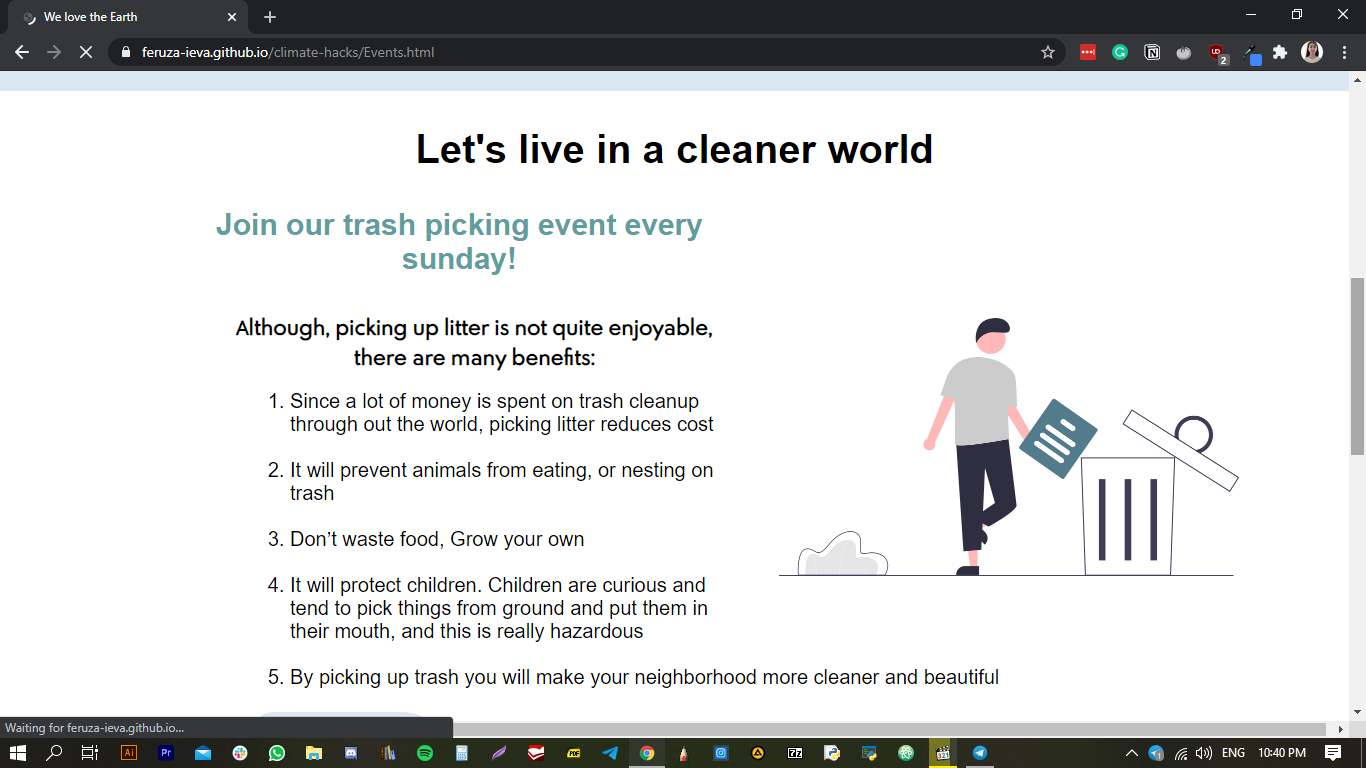This screenshot has width=1366, height=768.
Task: View site information via the lock icon
Action: pyautogui.click(x=126, y=52)
